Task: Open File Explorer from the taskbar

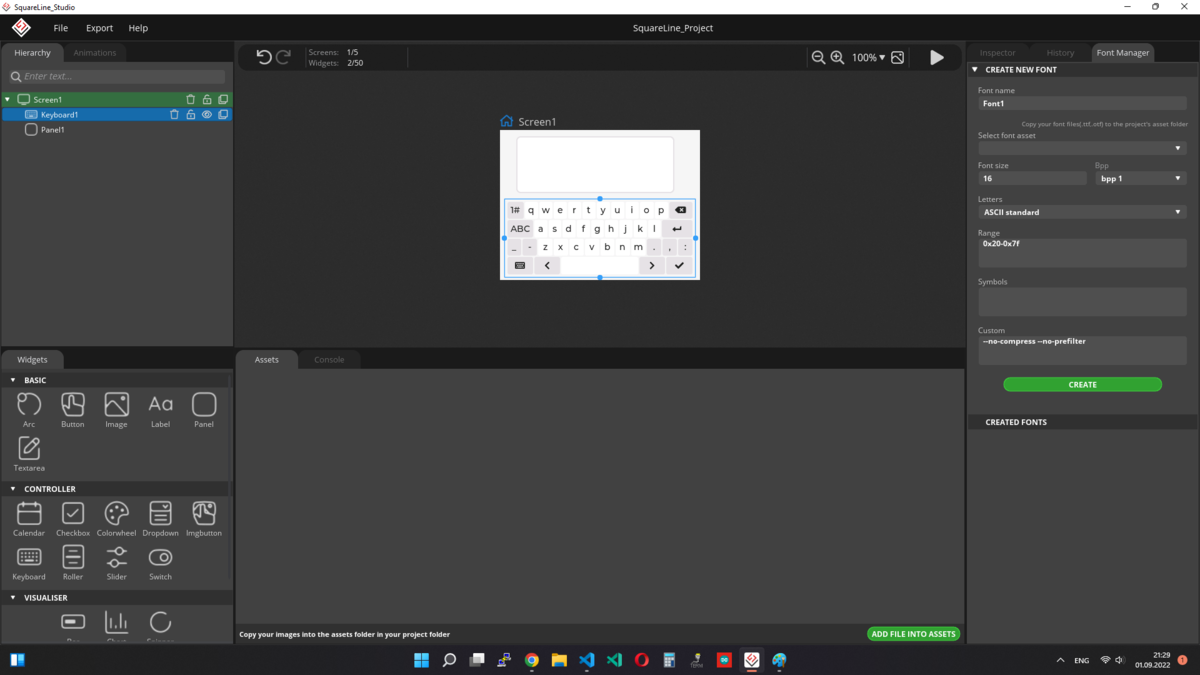Action: coord(559,660)
